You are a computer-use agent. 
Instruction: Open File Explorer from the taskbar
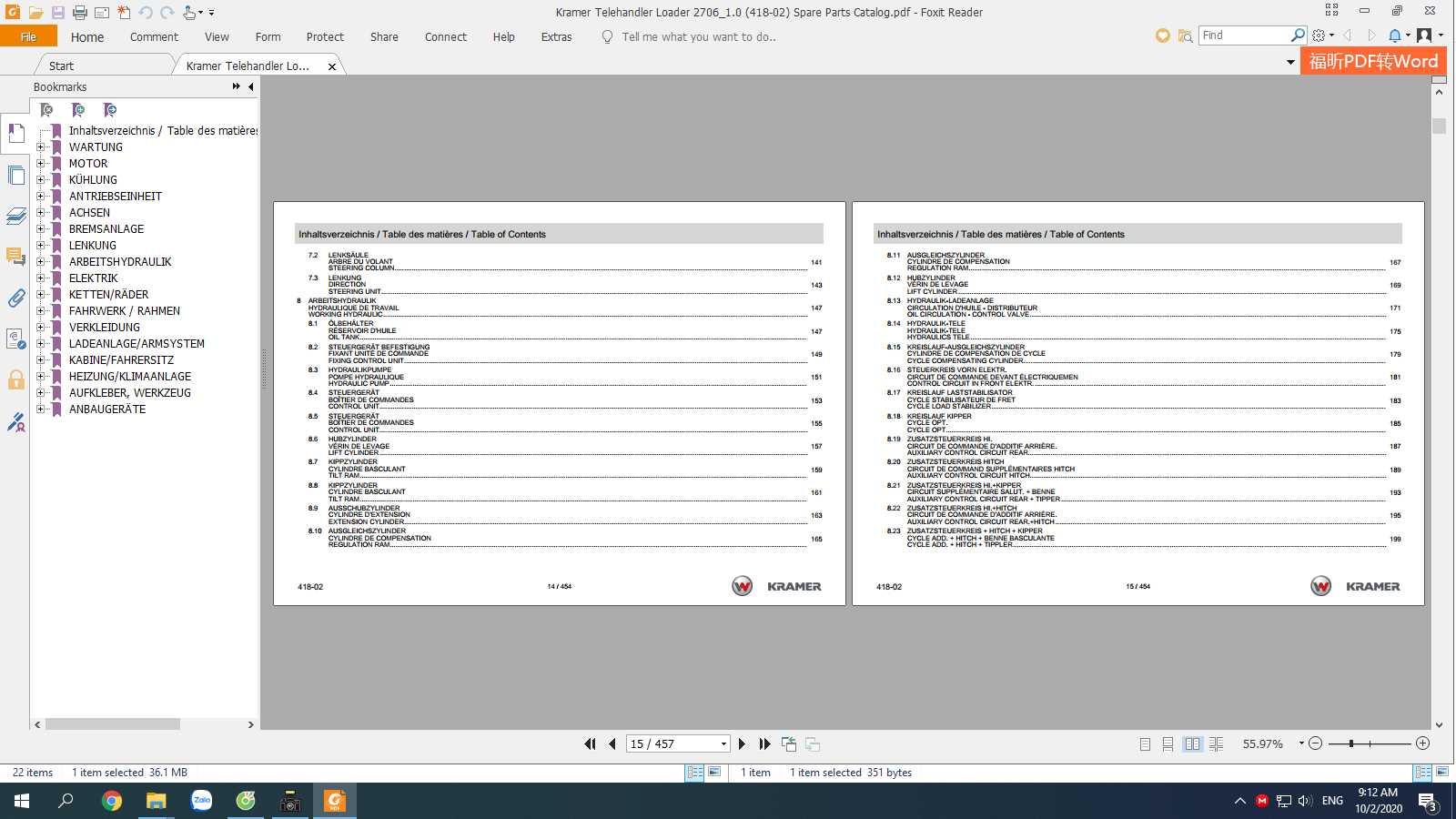tap(157, 801)
